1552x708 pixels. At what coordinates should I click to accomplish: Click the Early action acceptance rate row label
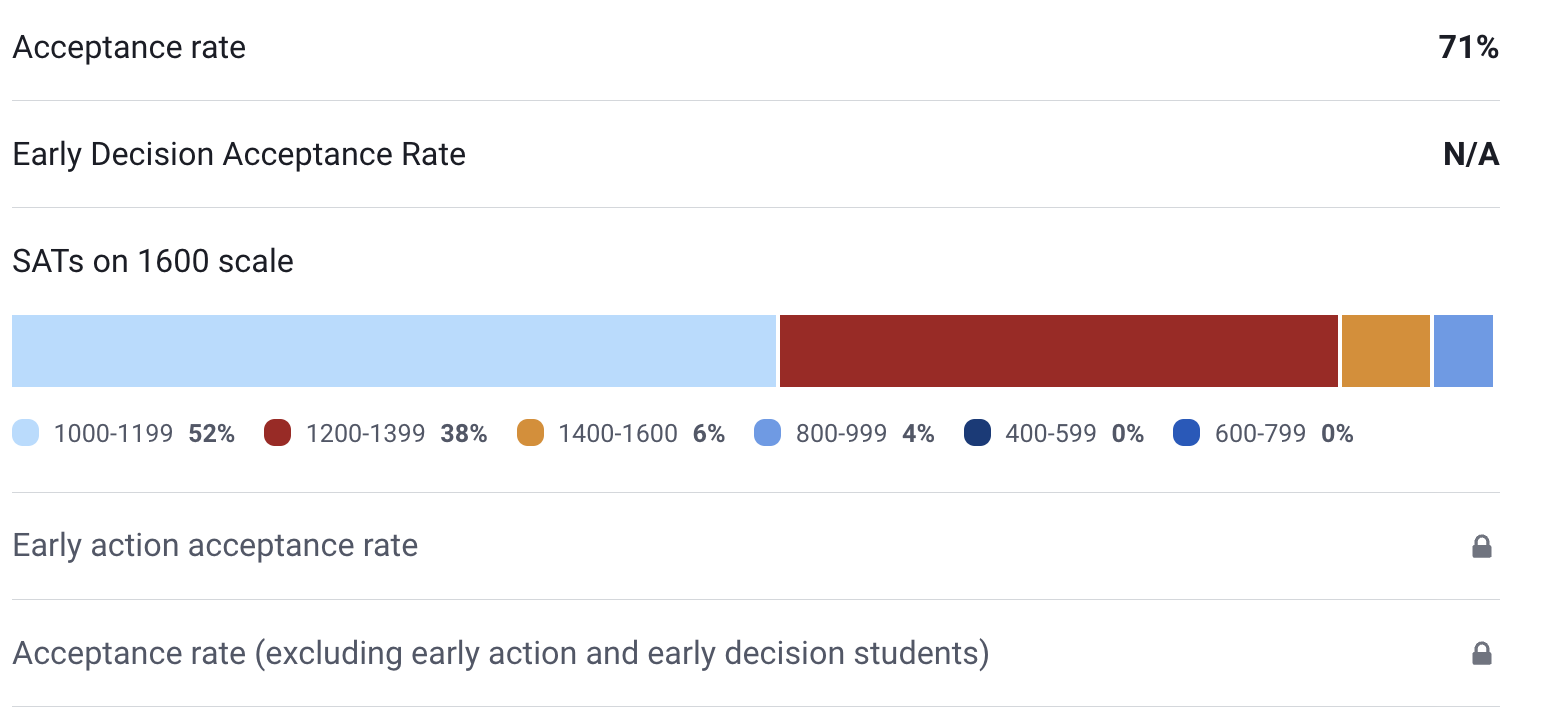[x=215, y=546]
